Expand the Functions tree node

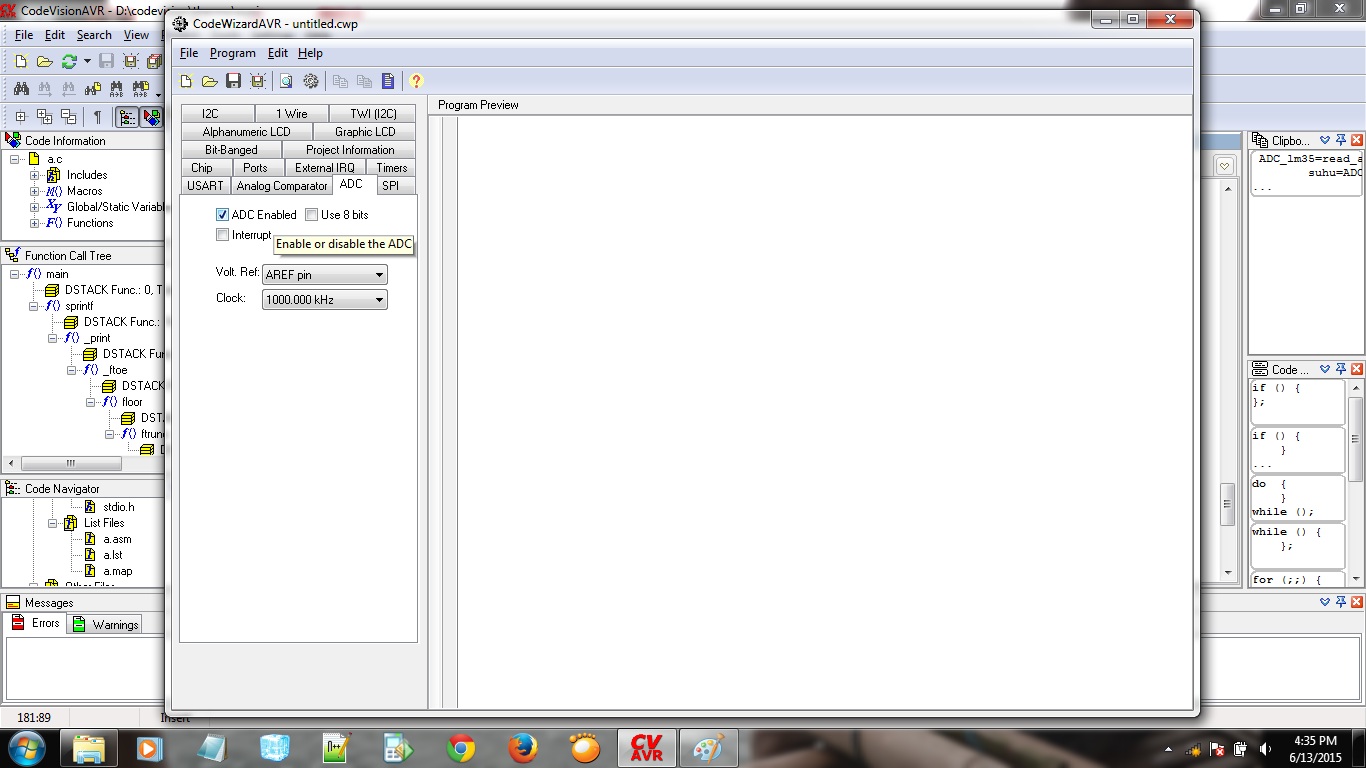[35, 223]
